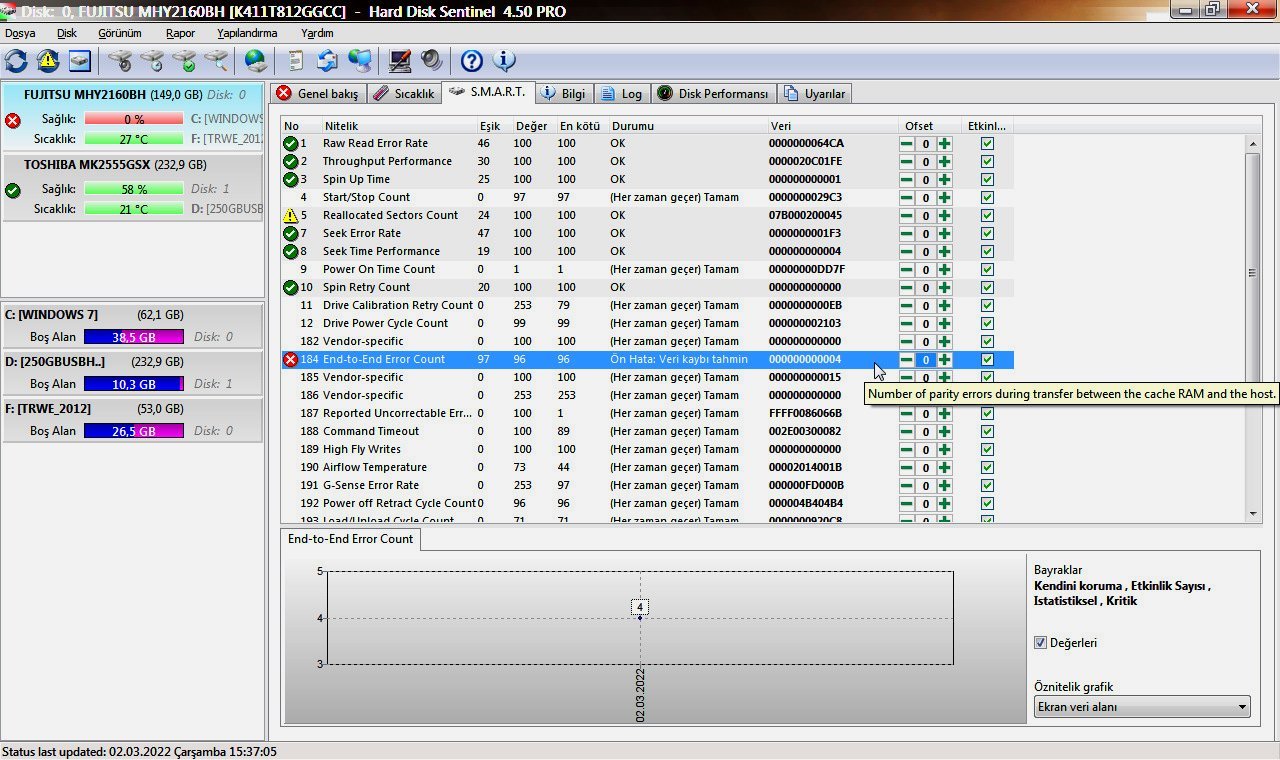1280x760 pixels.
Task: Click the monitor with pen configuration icon
Action: [400, 61]
